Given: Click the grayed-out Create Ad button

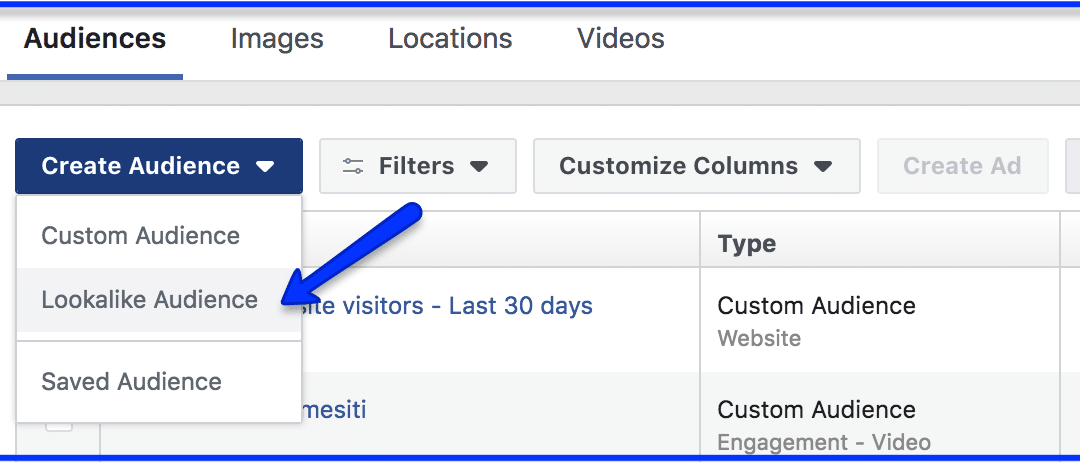Looking at the screenshot, I should pyautogui.click(x=962, y=166).
